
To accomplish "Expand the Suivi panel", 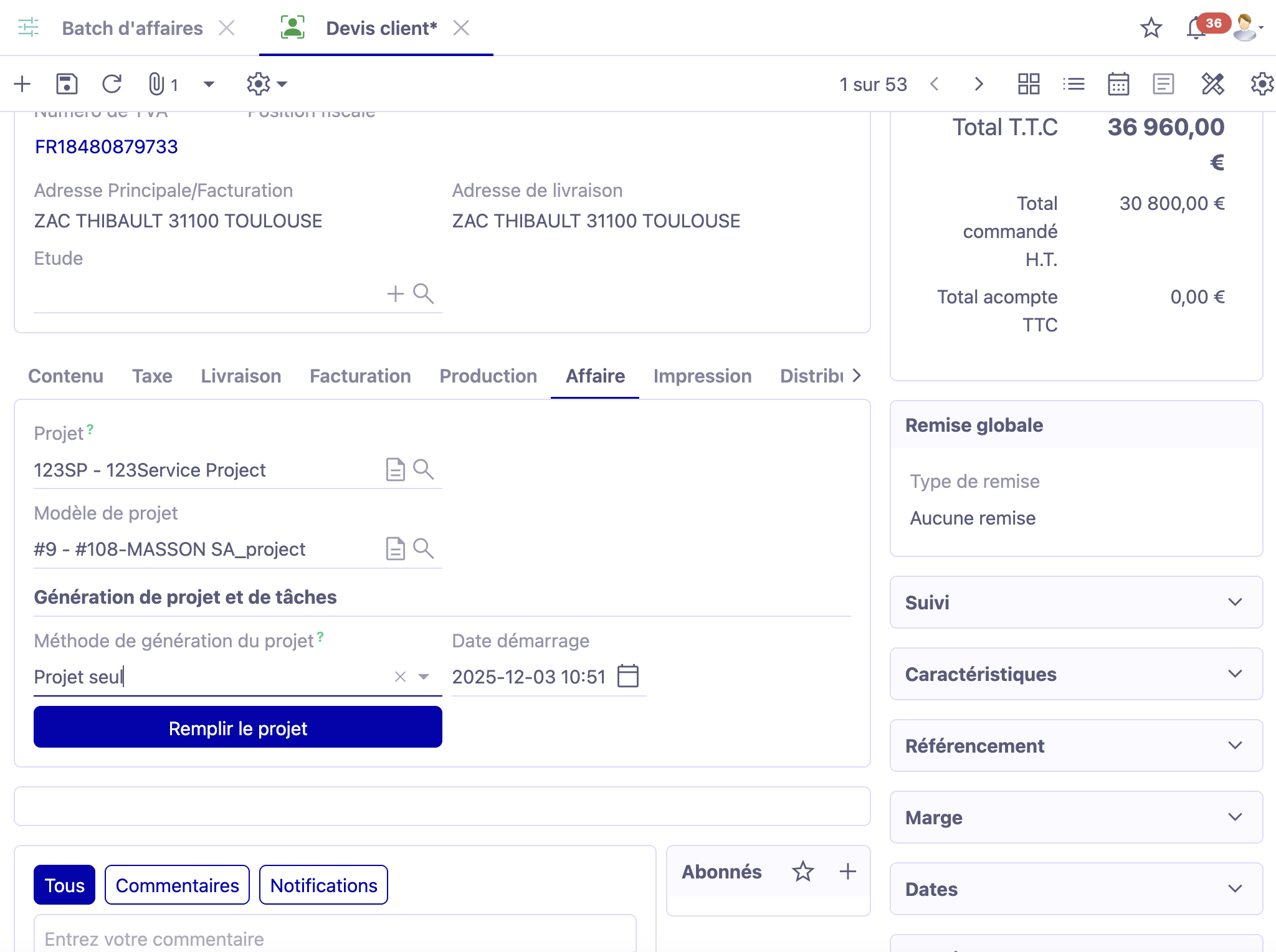I will (1235, 602).
